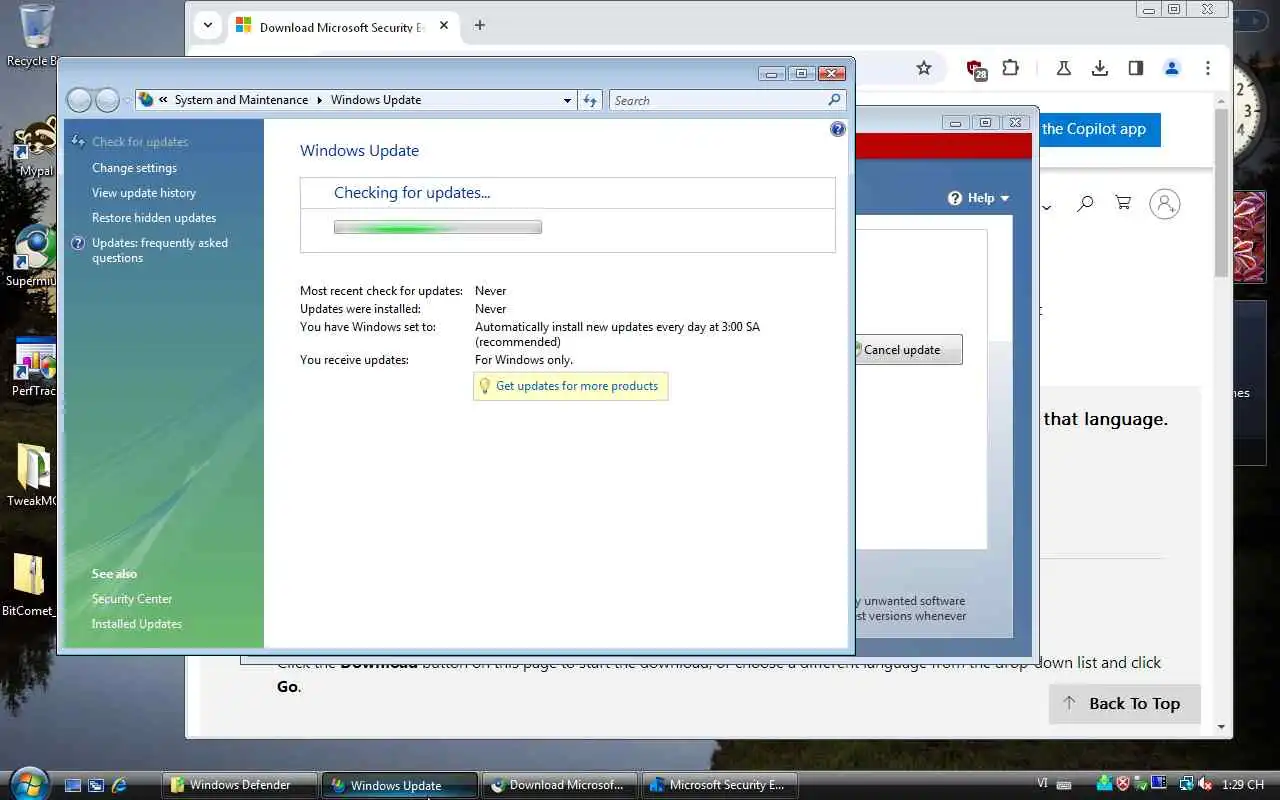Expand the breadcrumb arrow after System and Maintenance
1280x800 pixels.
pos(320,100)
